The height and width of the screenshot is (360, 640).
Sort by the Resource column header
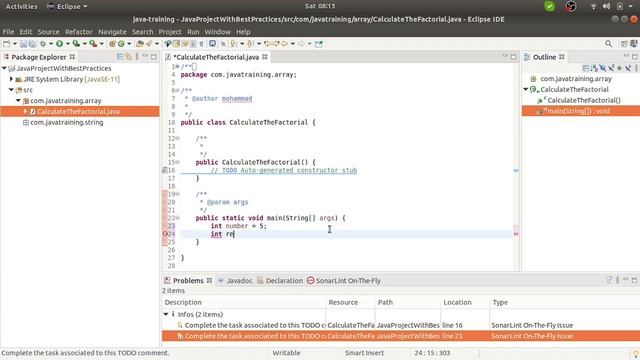coord(351,302)
